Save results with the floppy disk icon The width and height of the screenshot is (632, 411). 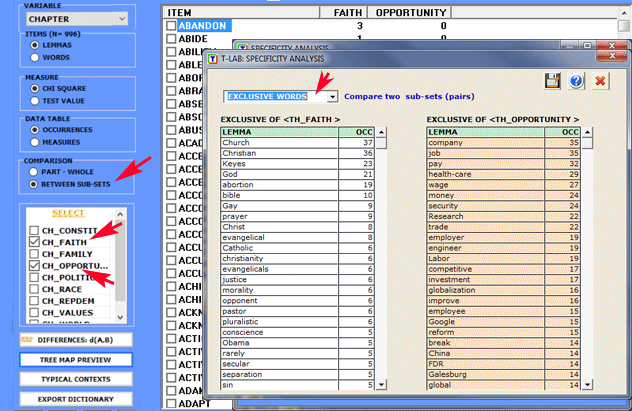click(552, 81)
